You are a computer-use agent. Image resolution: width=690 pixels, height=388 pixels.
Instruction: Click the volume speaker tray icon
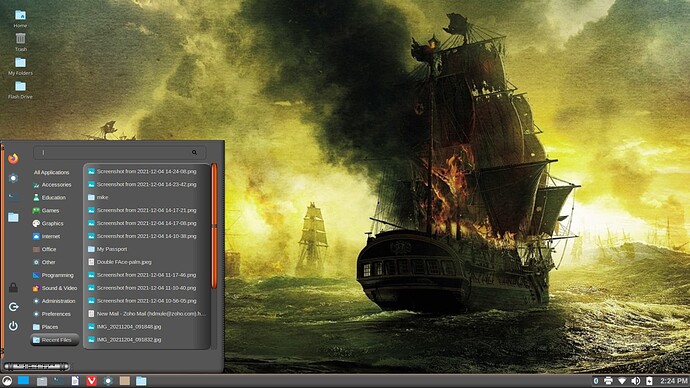coord(635,381)
